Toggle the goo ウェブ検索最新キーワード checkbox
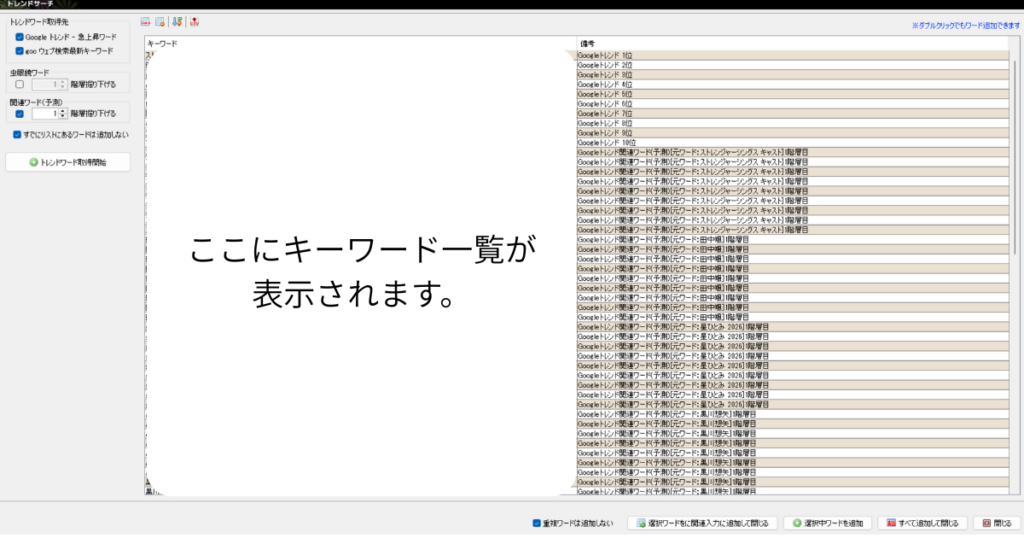Screen dimensions: 1024x538 tap(19, 50)
